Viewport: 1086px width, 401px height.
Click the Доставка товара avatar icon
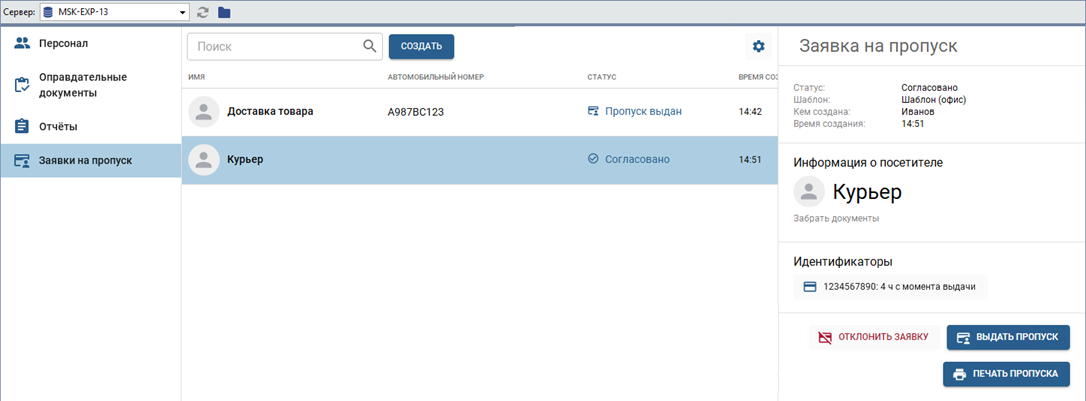point(204,112)
